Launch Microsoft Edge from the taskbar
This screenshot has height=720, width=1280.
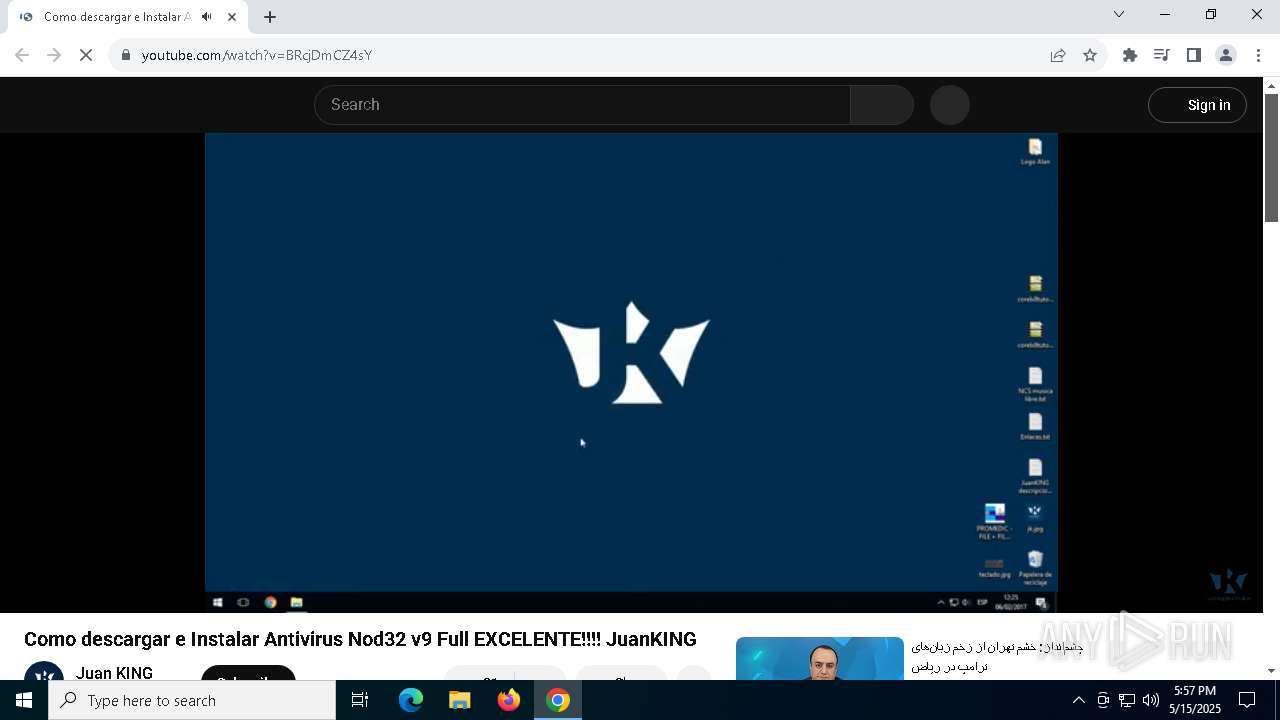[x=411, y=700]
